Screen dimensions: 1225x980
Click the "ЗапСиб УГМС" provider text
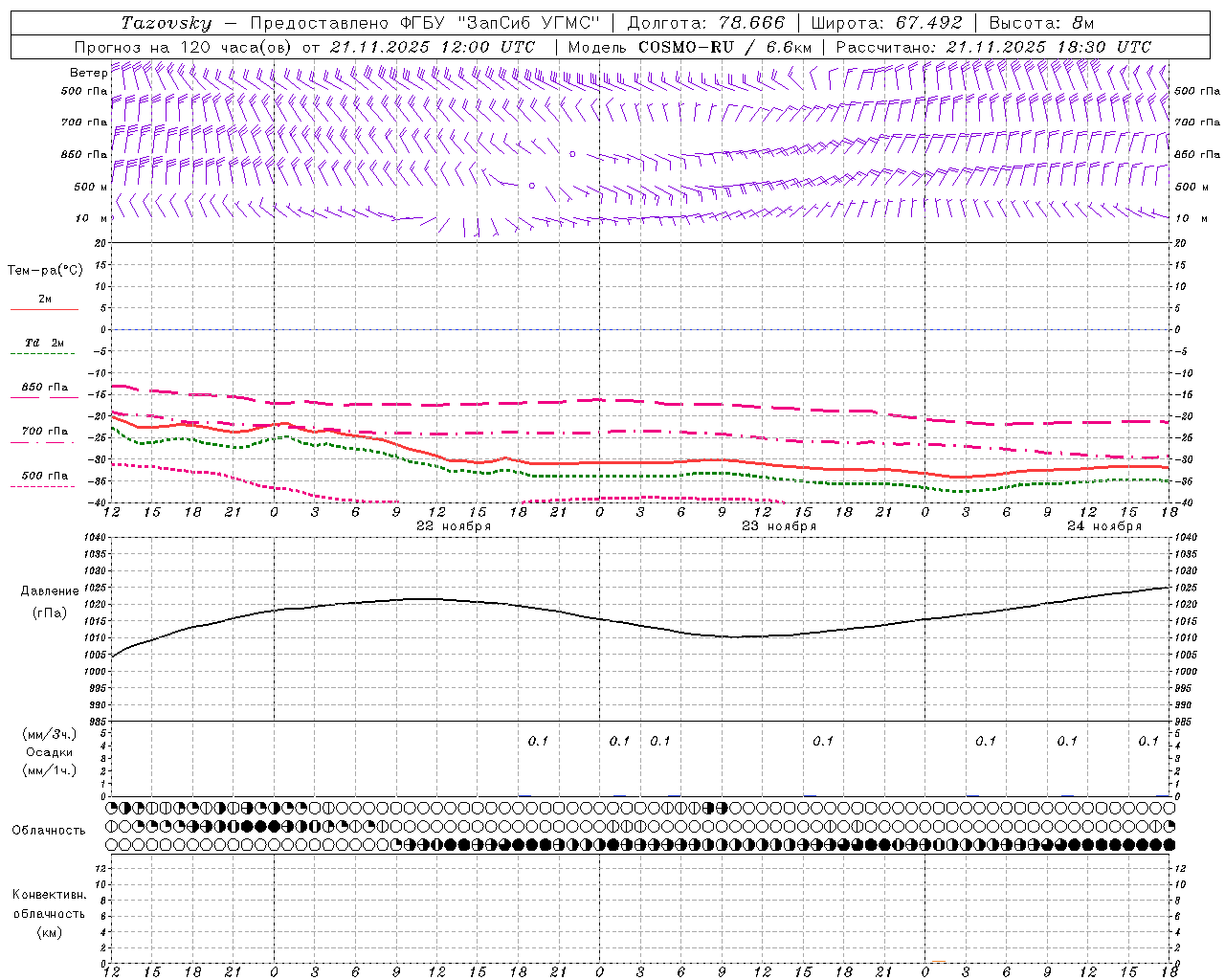[x=529, y=23]
